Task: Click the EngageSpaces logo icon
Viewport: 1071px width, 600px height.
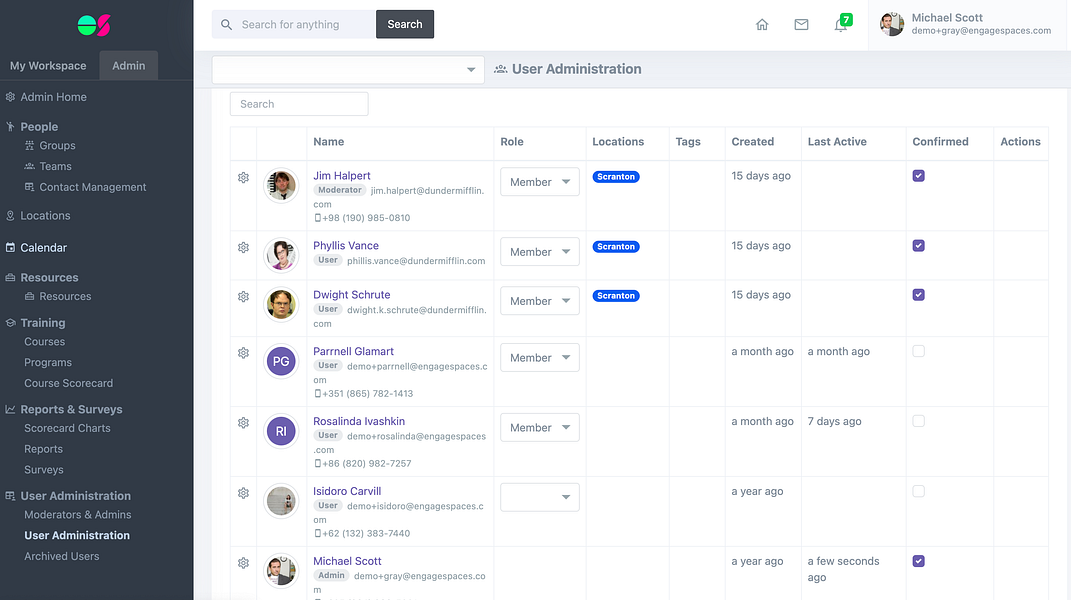Action: [94, 25]
